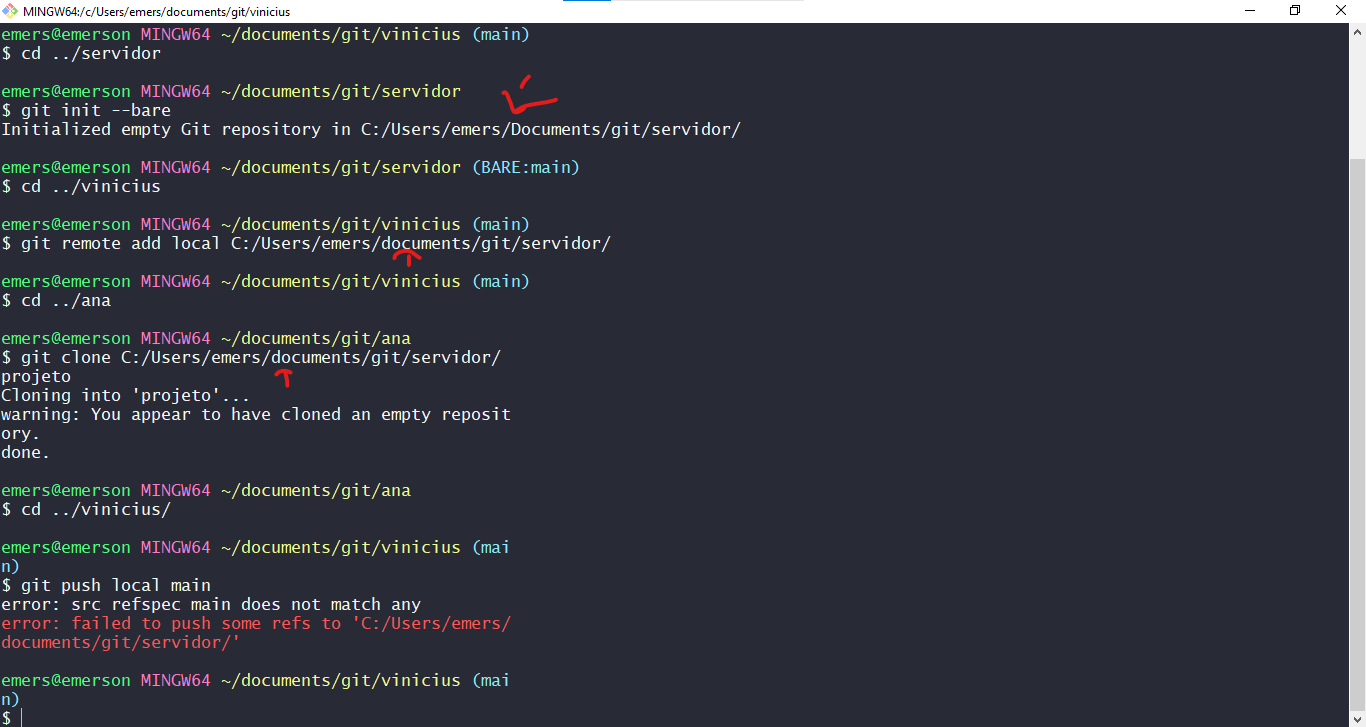Click the '$ git clone C:/Users/emers/documents/git/servidor/' command
This screenshot has width=1366, height=727.
pyautogui.click(x=251, y=357)
